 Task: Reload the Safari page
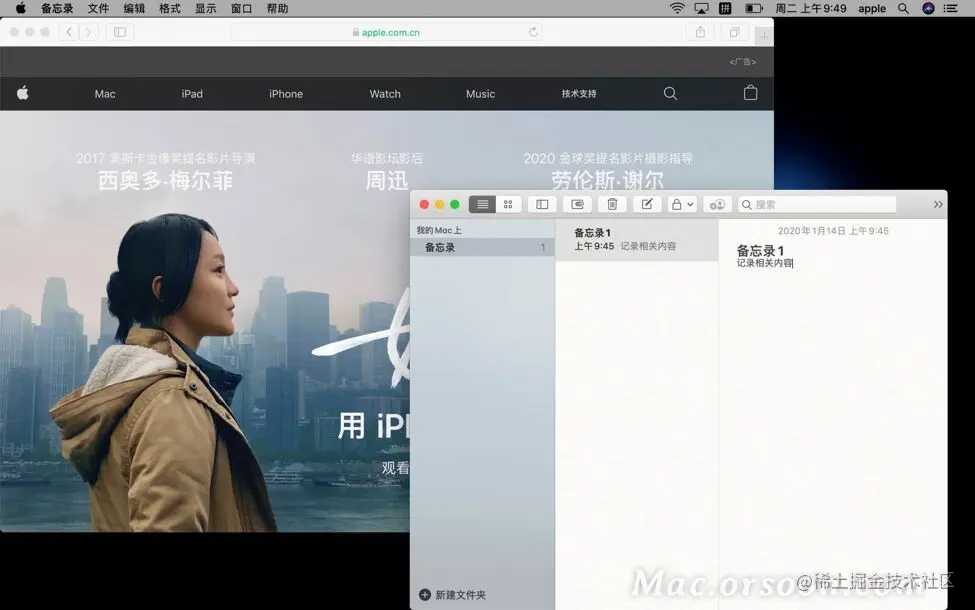point(533,32)
